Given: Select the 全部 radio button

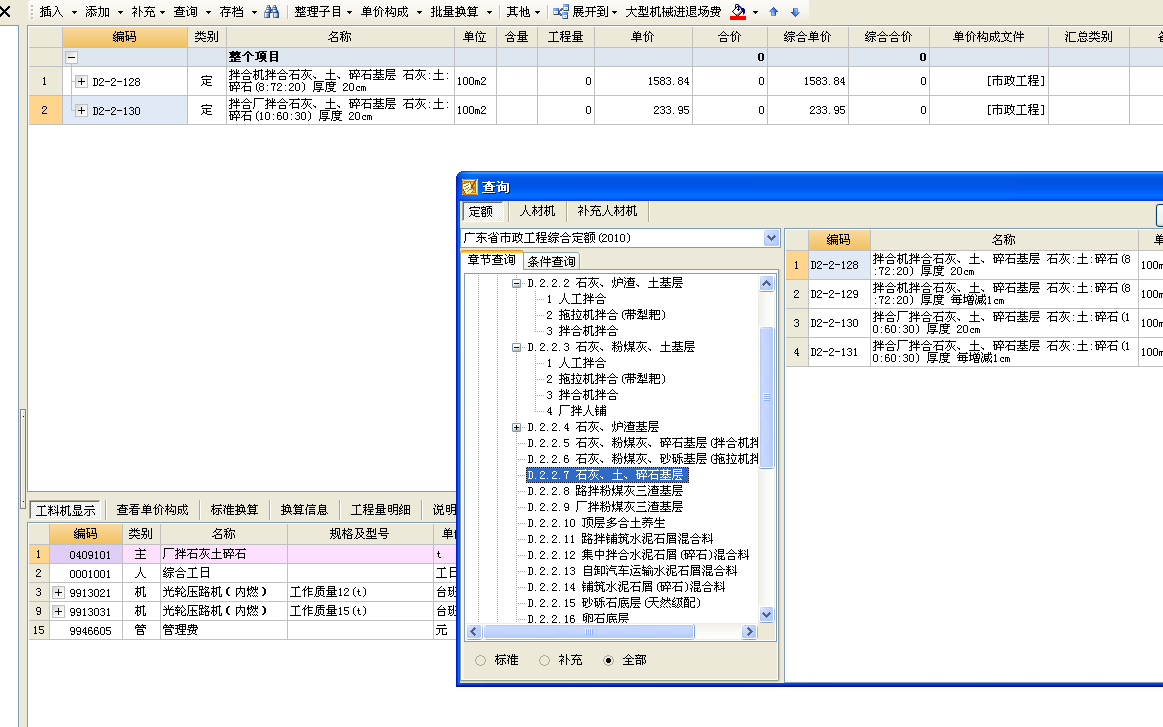Looking at the screenshot, I should click(608, 660).
